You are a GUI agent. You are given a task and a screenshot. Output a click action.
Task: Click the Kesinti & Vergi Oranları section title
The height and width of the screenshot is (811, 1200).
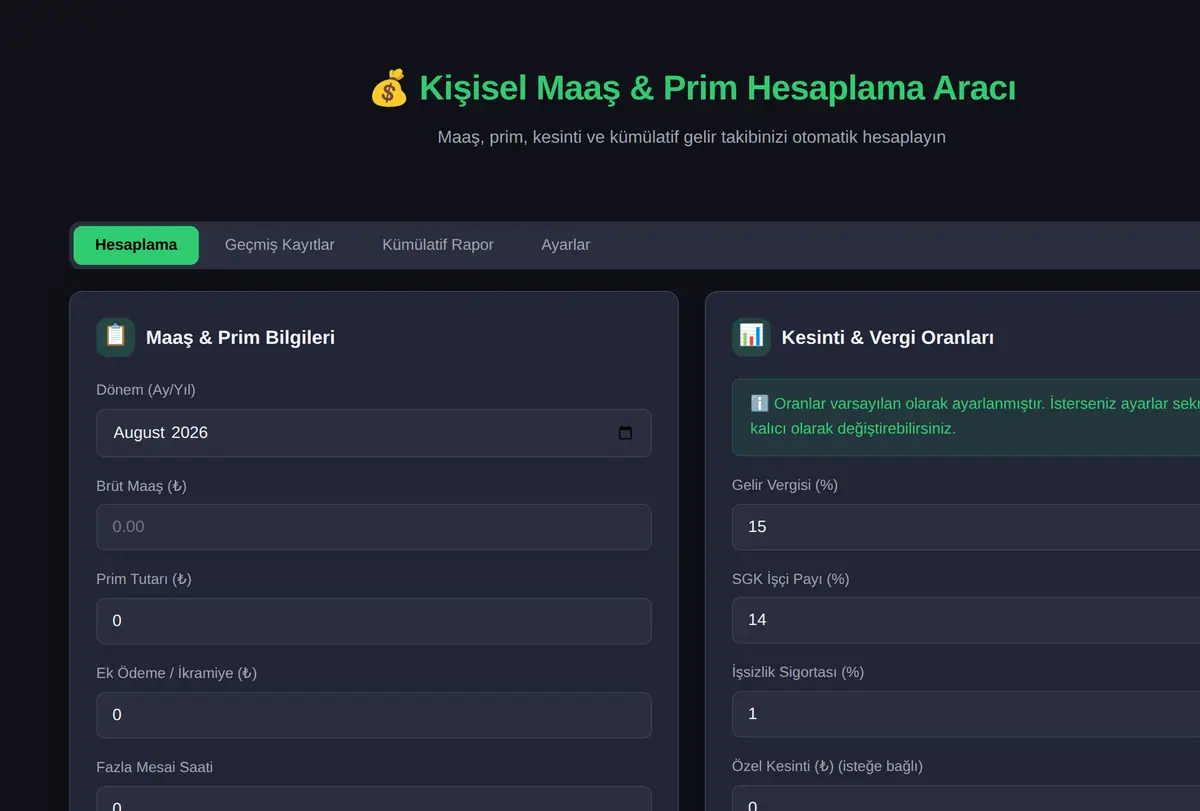pos(888,338)
